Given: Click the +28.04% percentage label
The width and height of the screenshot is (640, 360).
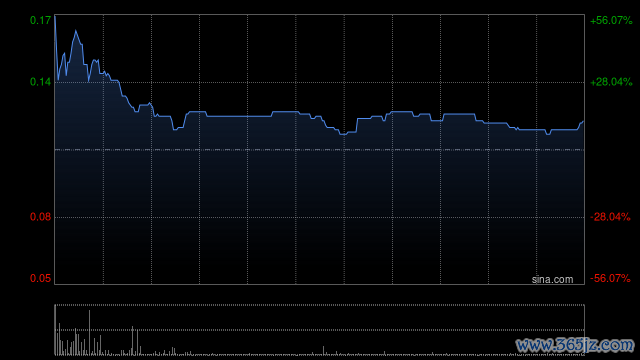Looking at the screenshot, I should [x=611, y=82].
